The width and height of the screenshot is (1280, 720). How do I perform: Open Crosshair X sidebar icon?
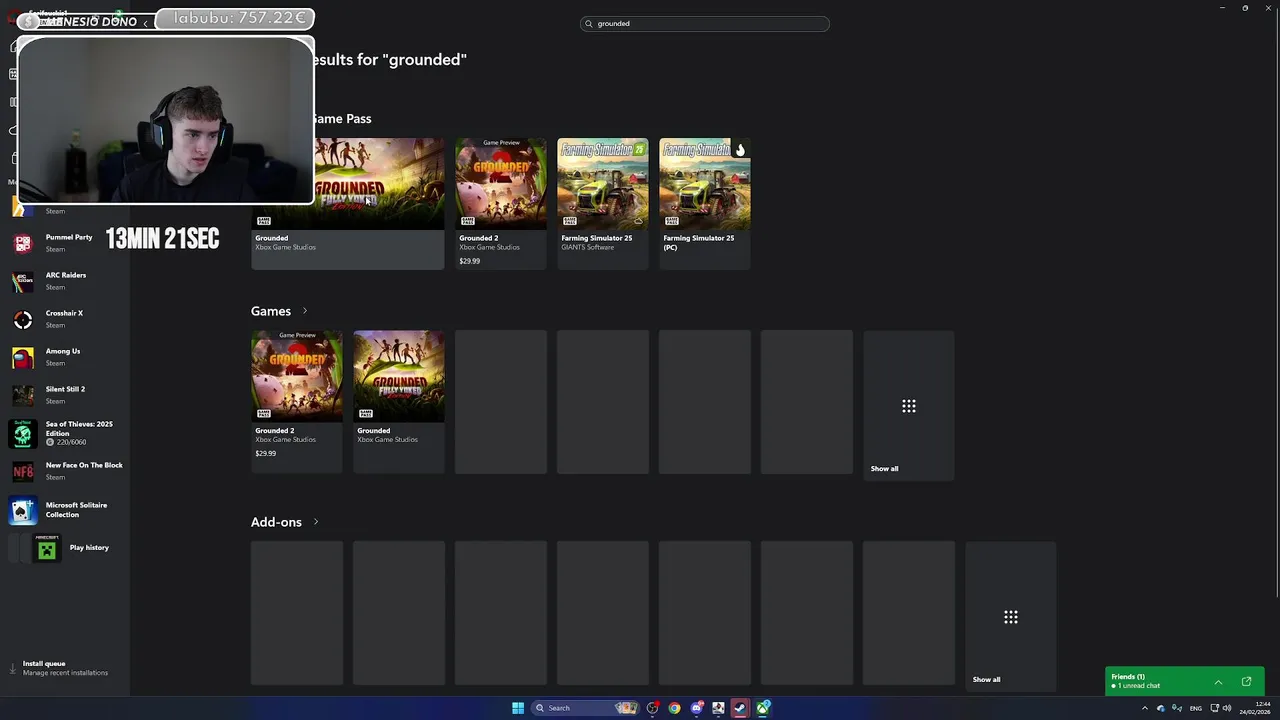(23, 319)
